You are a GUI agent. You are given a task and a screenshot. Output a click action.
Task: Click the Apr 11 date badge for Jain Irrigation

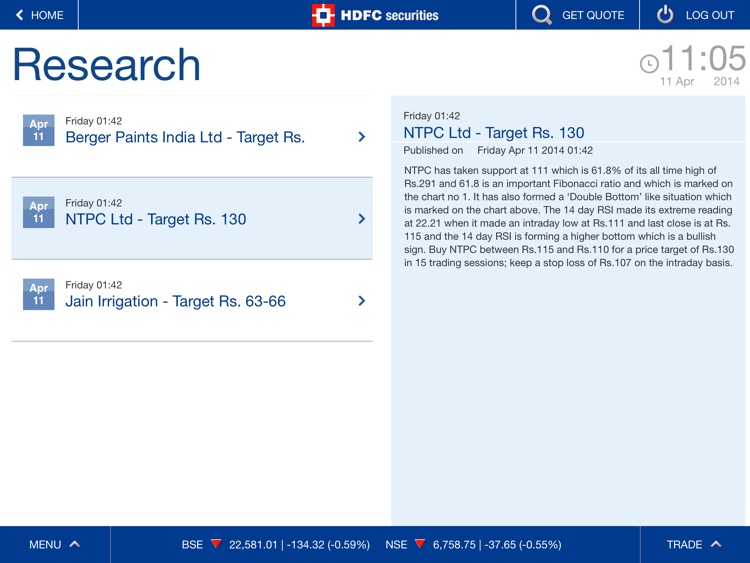38,294
